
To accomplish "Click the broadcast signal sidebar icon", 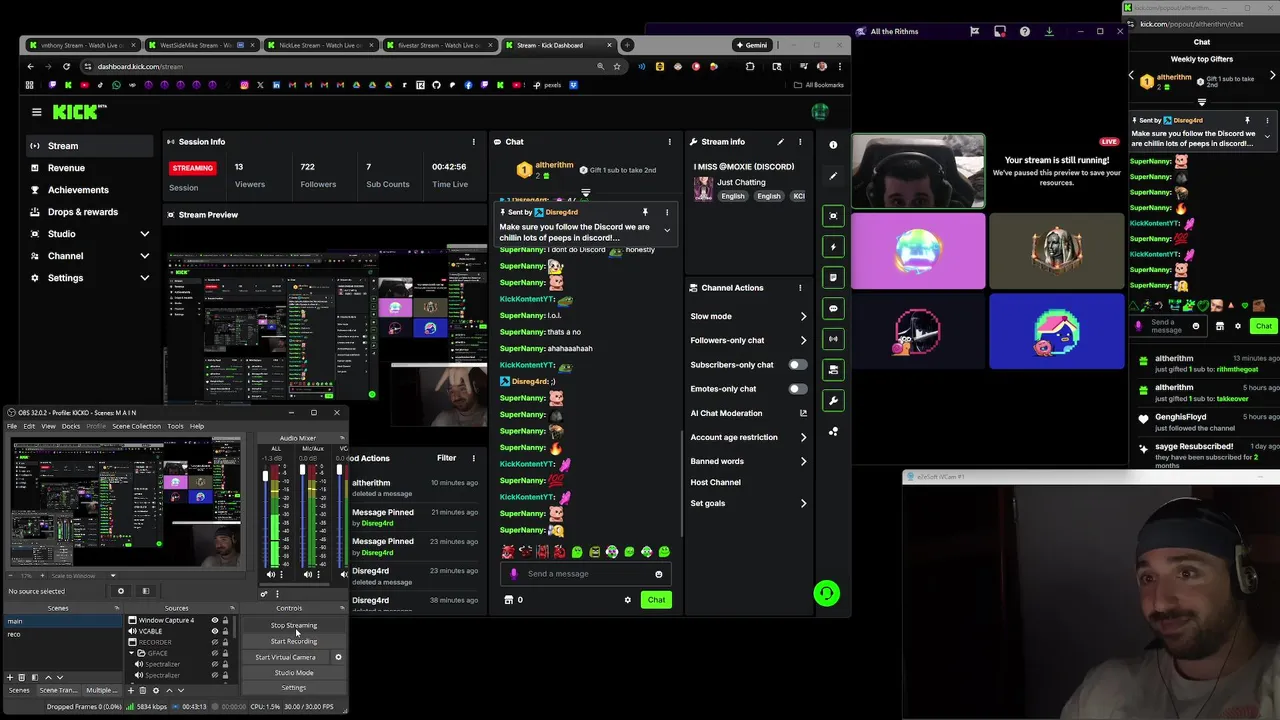I will (833, 339).
